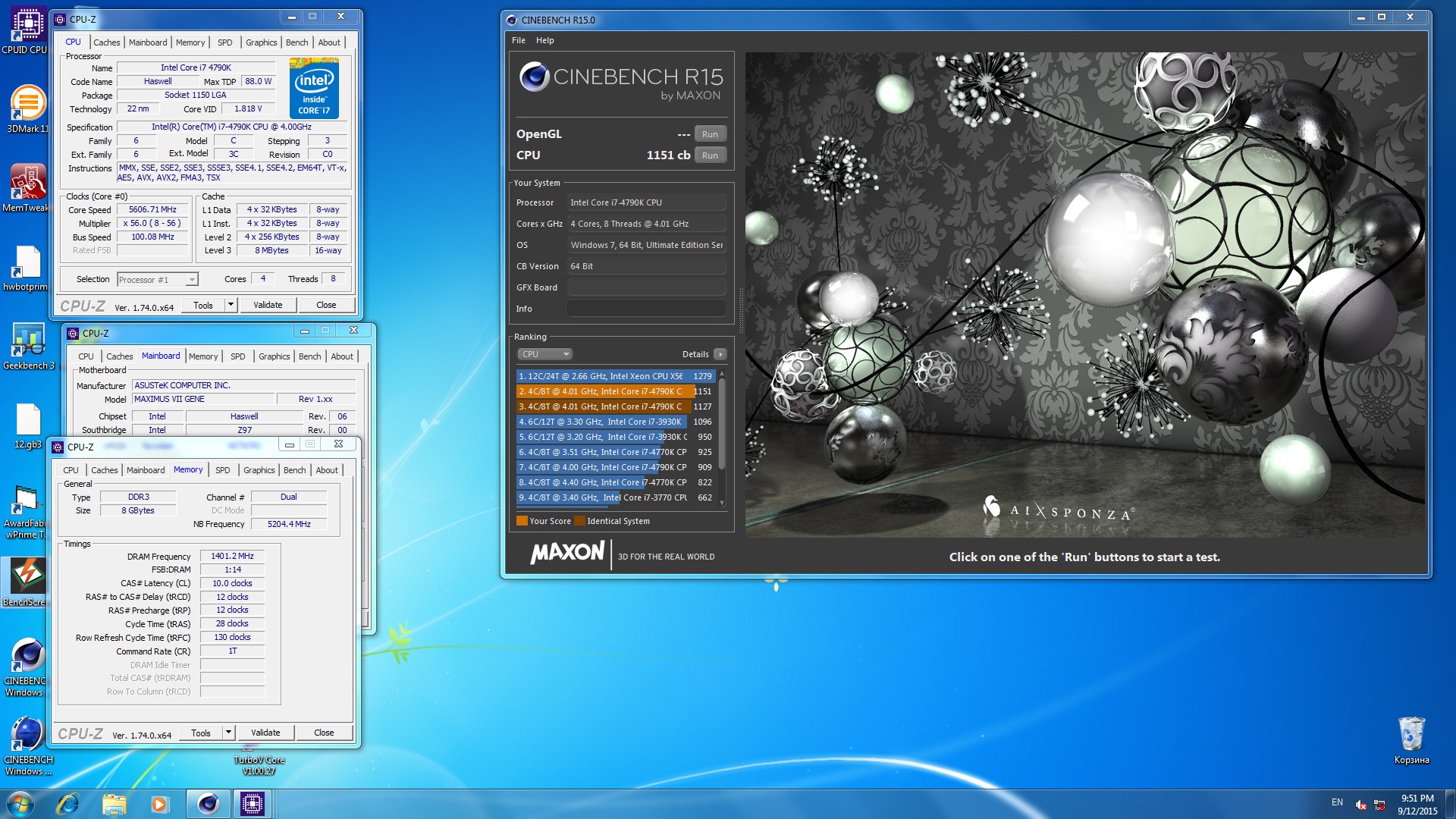This screenshot has width=1456, height=819.
Task: Run the CPU benchmark
Action: coord(710,155)
